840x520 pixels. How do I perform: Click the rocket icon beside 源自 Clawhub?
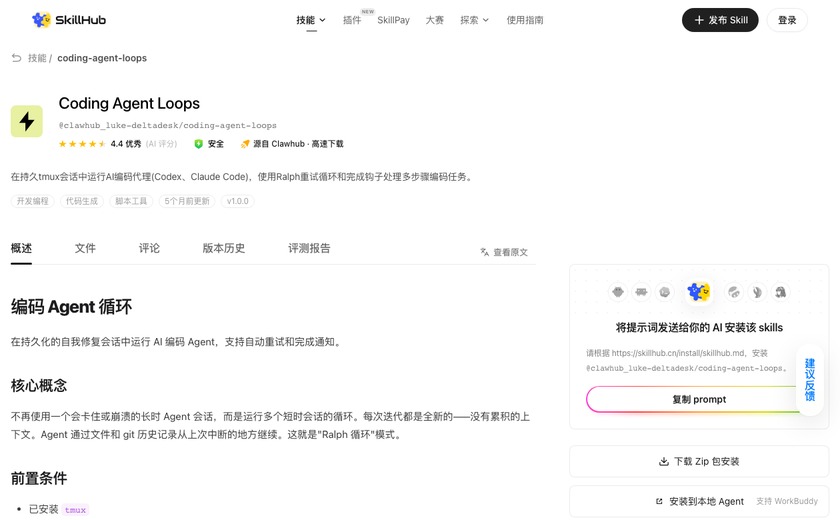pyautogui.click(x=245, y=144)
